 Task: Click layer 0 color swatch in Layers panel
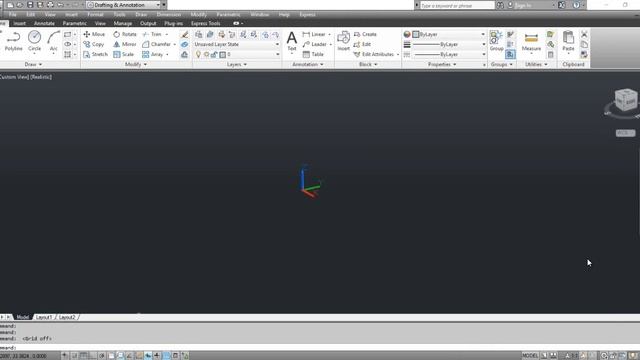(222, 54)
